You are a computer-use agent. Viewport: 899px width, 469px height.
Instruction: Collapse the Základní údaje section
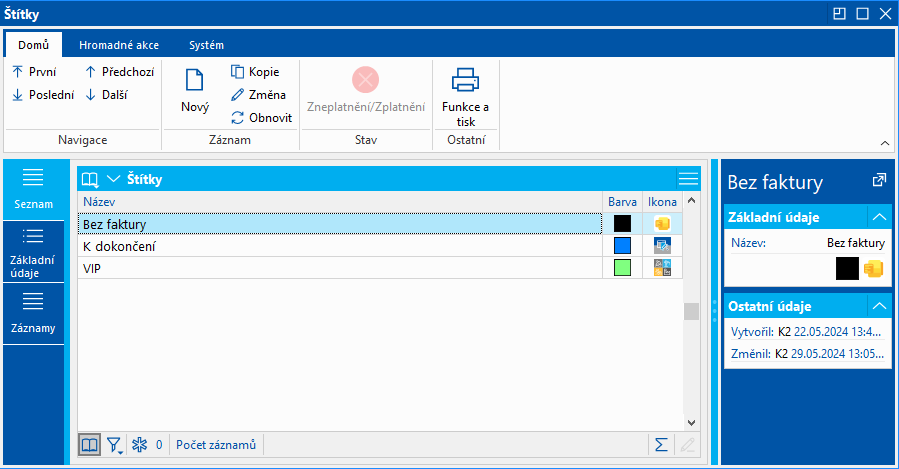[x=879, y=217]
